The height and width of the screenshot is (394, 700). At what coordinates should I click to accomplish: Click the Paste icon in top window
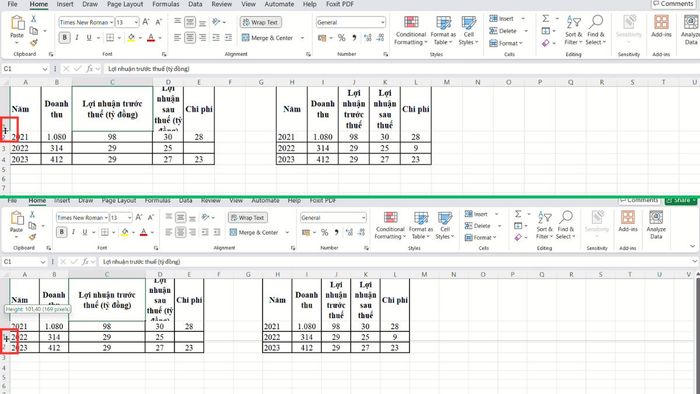click(x=17, y=23)
